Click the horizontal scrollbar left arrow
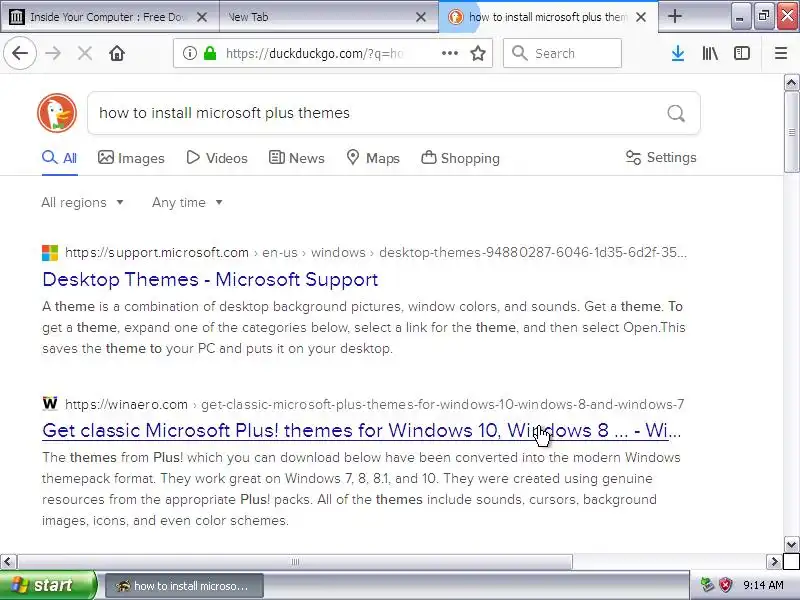 click(7, 562)
